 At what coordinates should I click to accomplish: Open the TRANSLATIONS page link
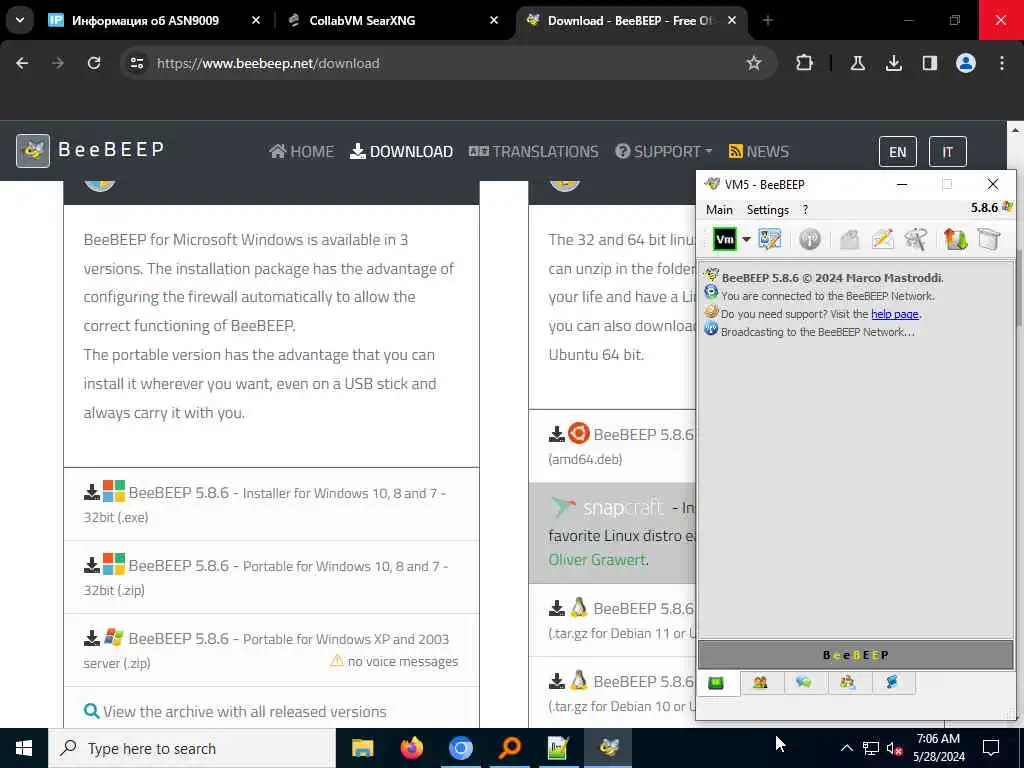click(x=534, y=152)
